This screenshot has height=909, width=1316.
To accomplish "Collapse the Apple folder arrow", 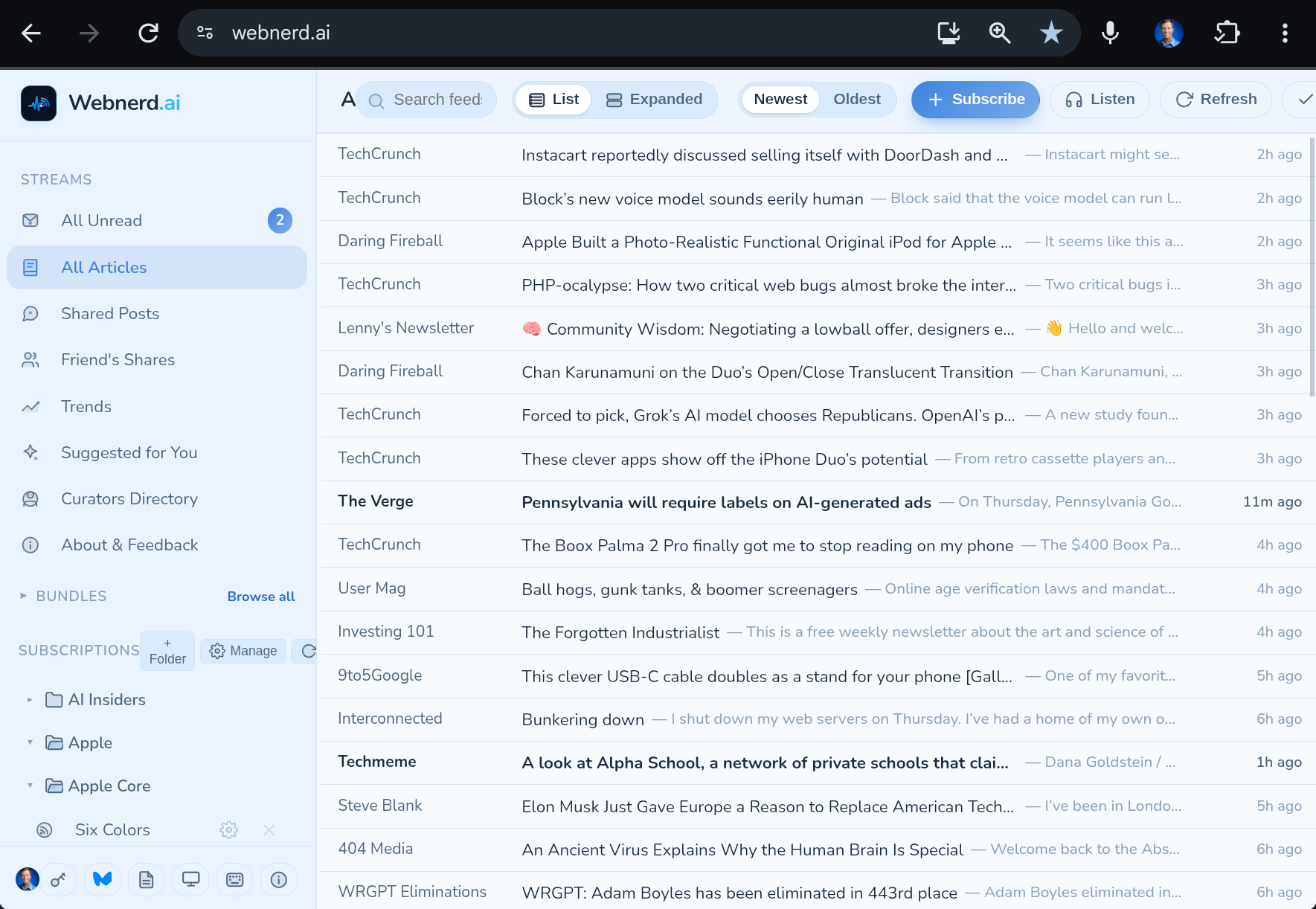I will click(30, 742).
